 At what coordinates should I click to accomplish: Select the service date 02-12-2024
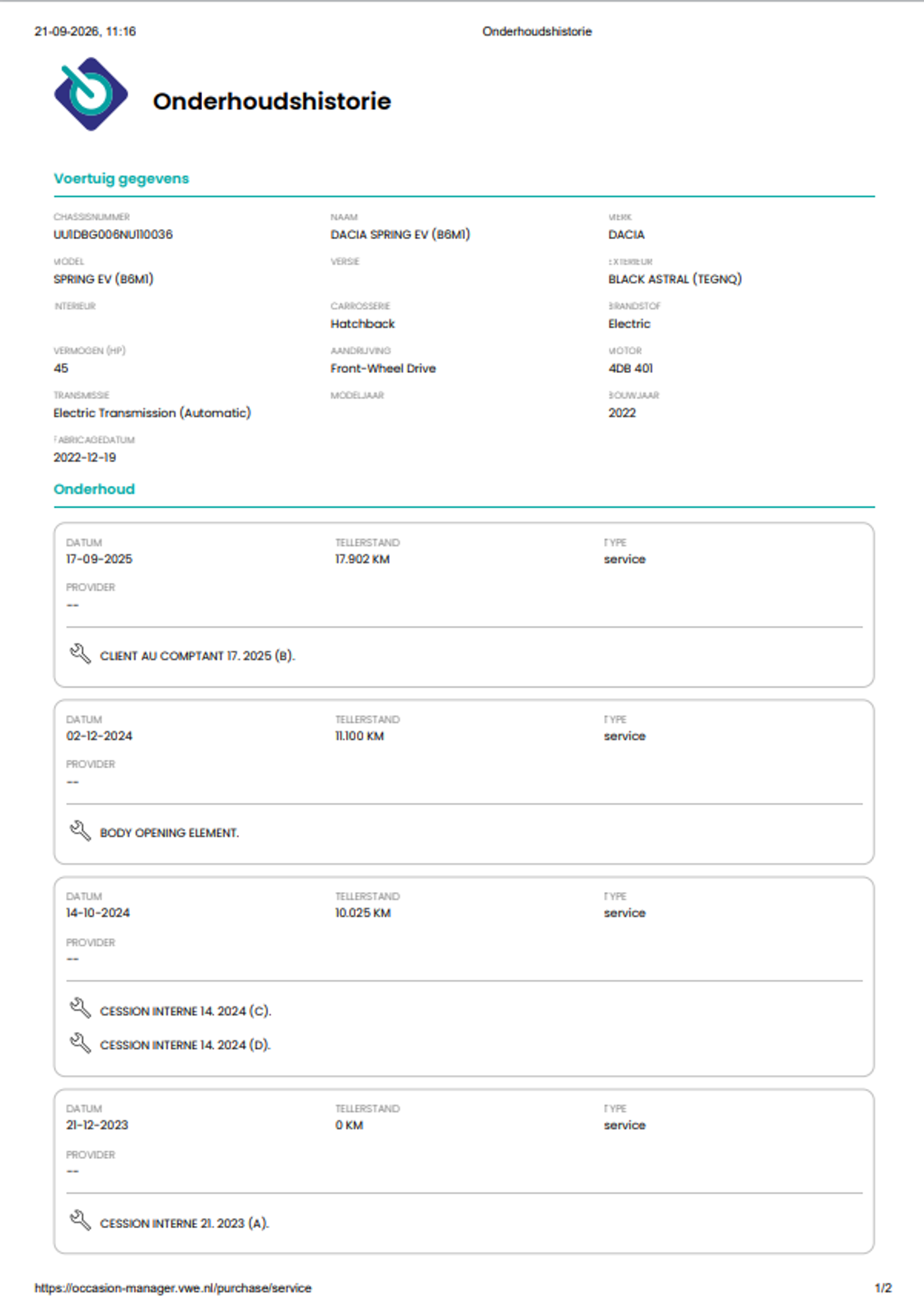pos(99,736)
